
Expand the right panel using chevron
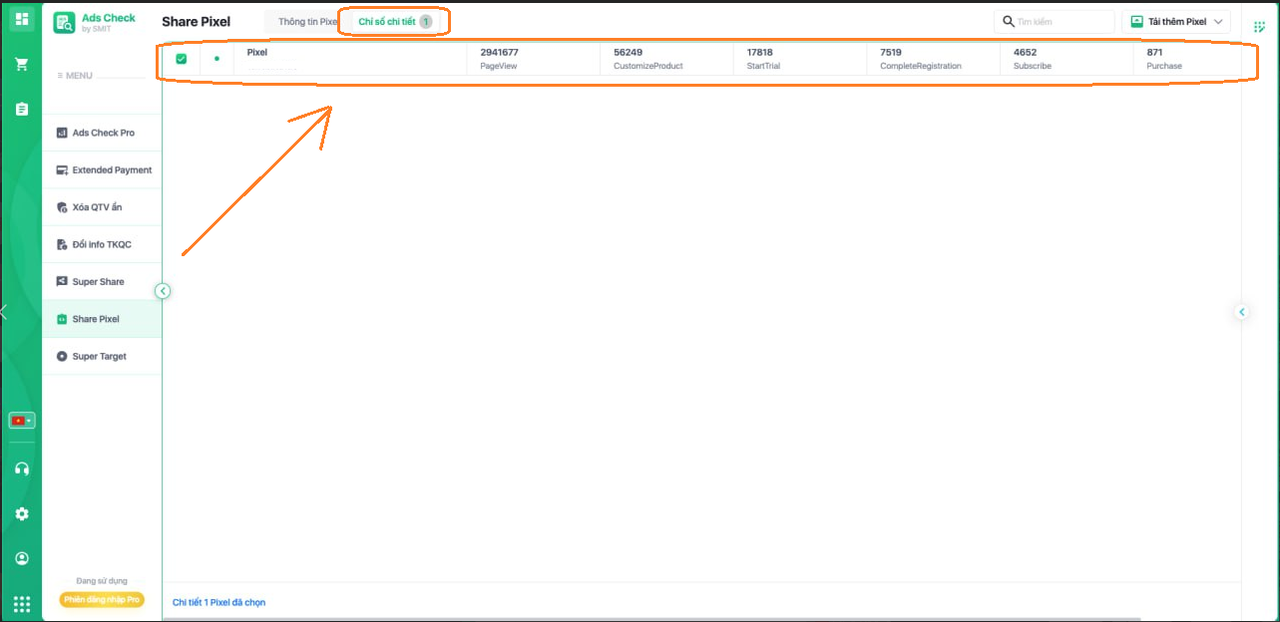[x=1242, y=312]
